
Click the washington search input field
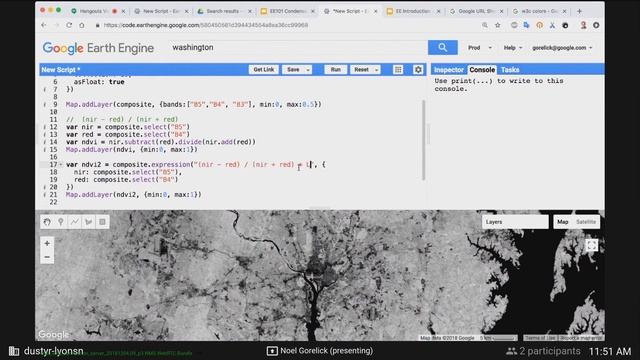(x=298, y=47)
